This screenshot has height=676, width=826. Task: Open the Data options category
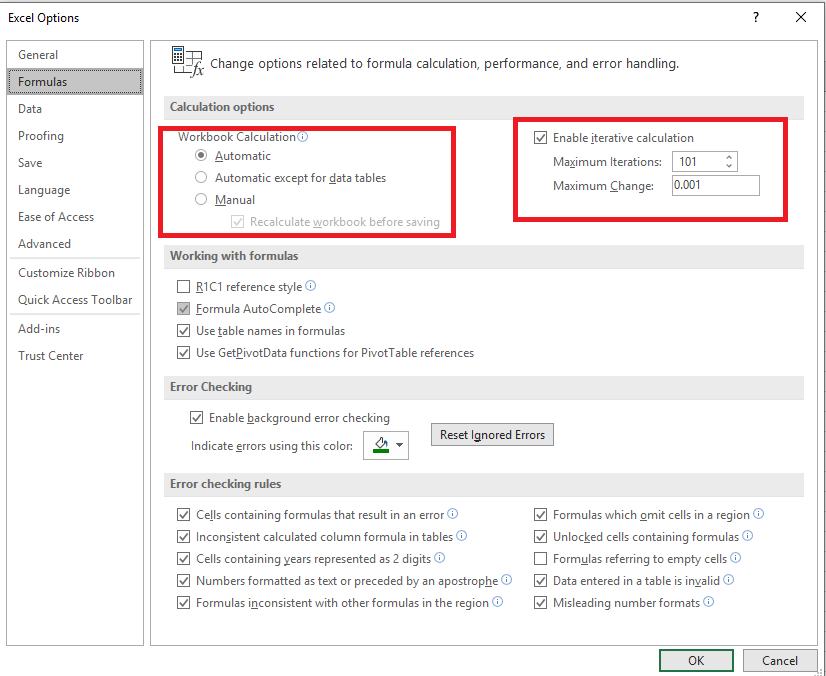(75, 109)
